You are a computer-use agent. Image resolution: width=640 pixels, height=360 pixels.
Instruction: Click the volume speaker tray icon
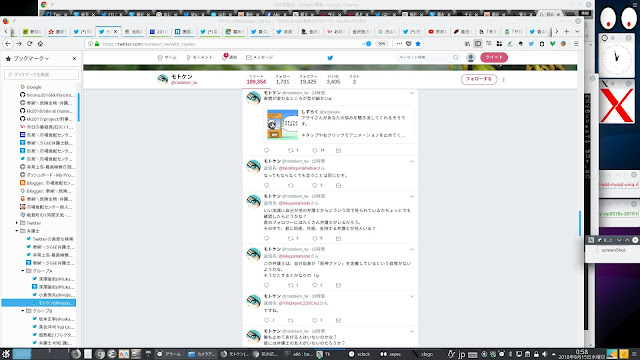(544, 354)
